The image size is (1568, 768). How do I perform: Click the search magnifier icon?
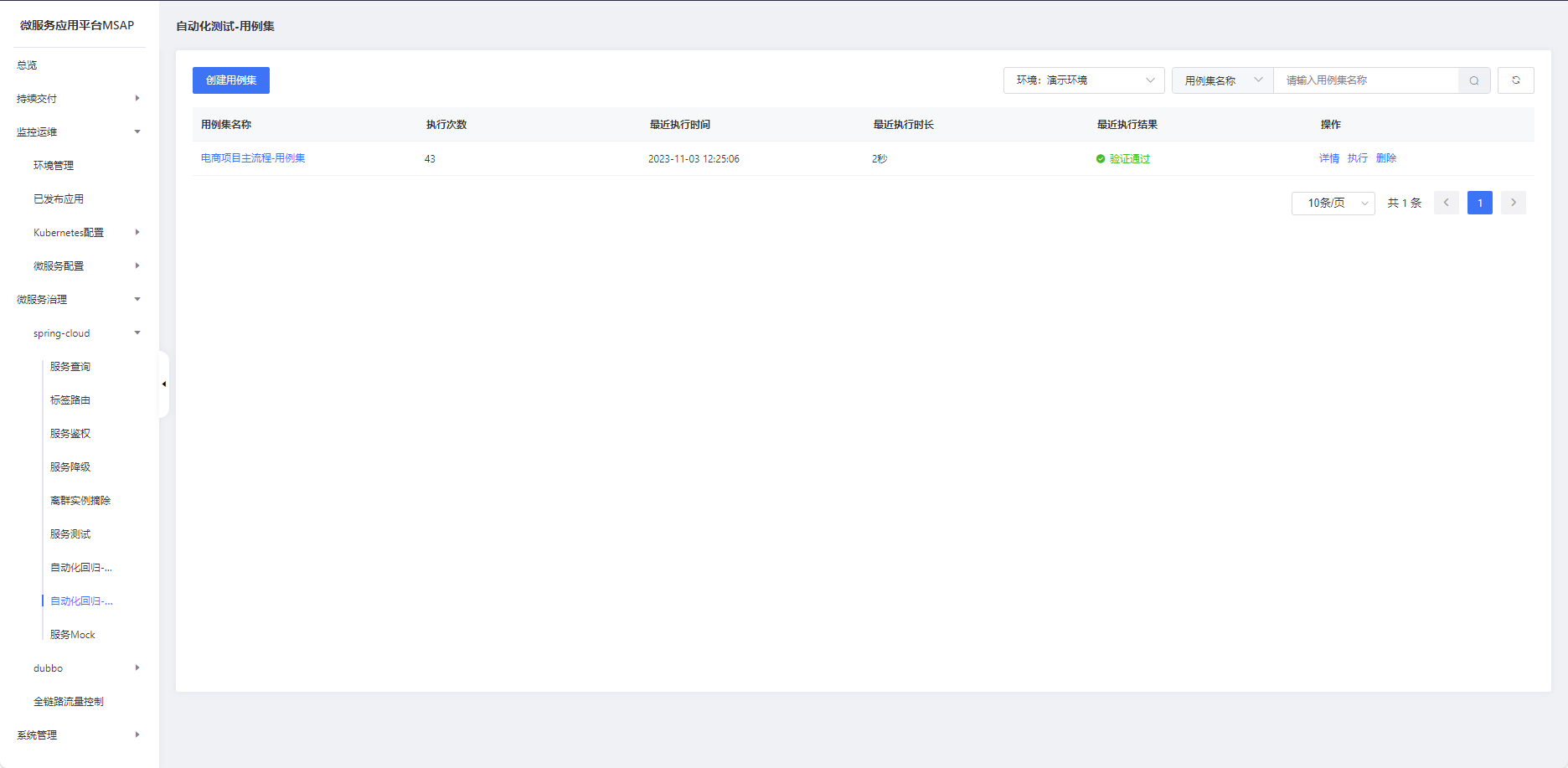1474,80
